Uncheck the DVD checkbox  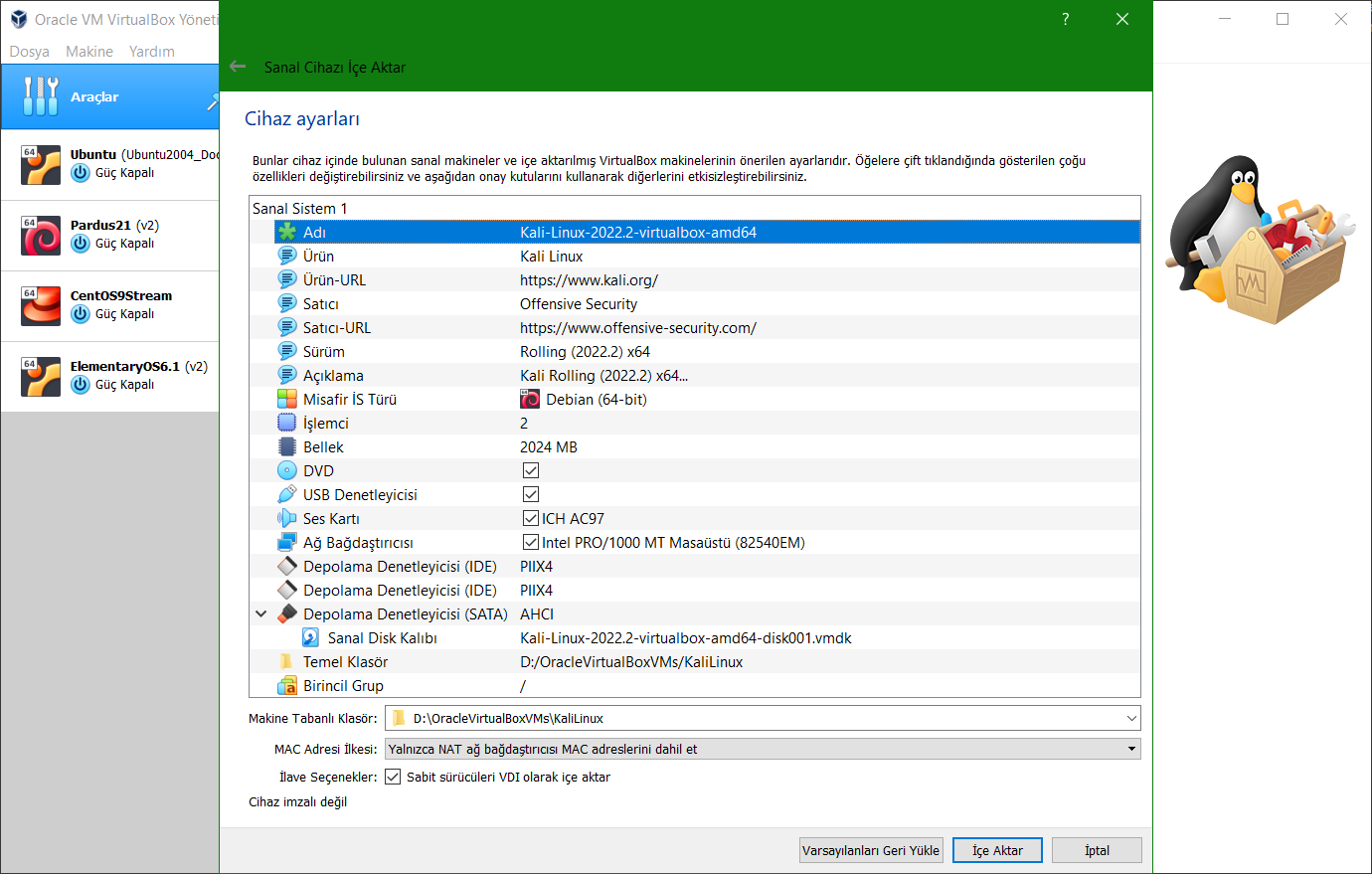[x=531, y=470]
